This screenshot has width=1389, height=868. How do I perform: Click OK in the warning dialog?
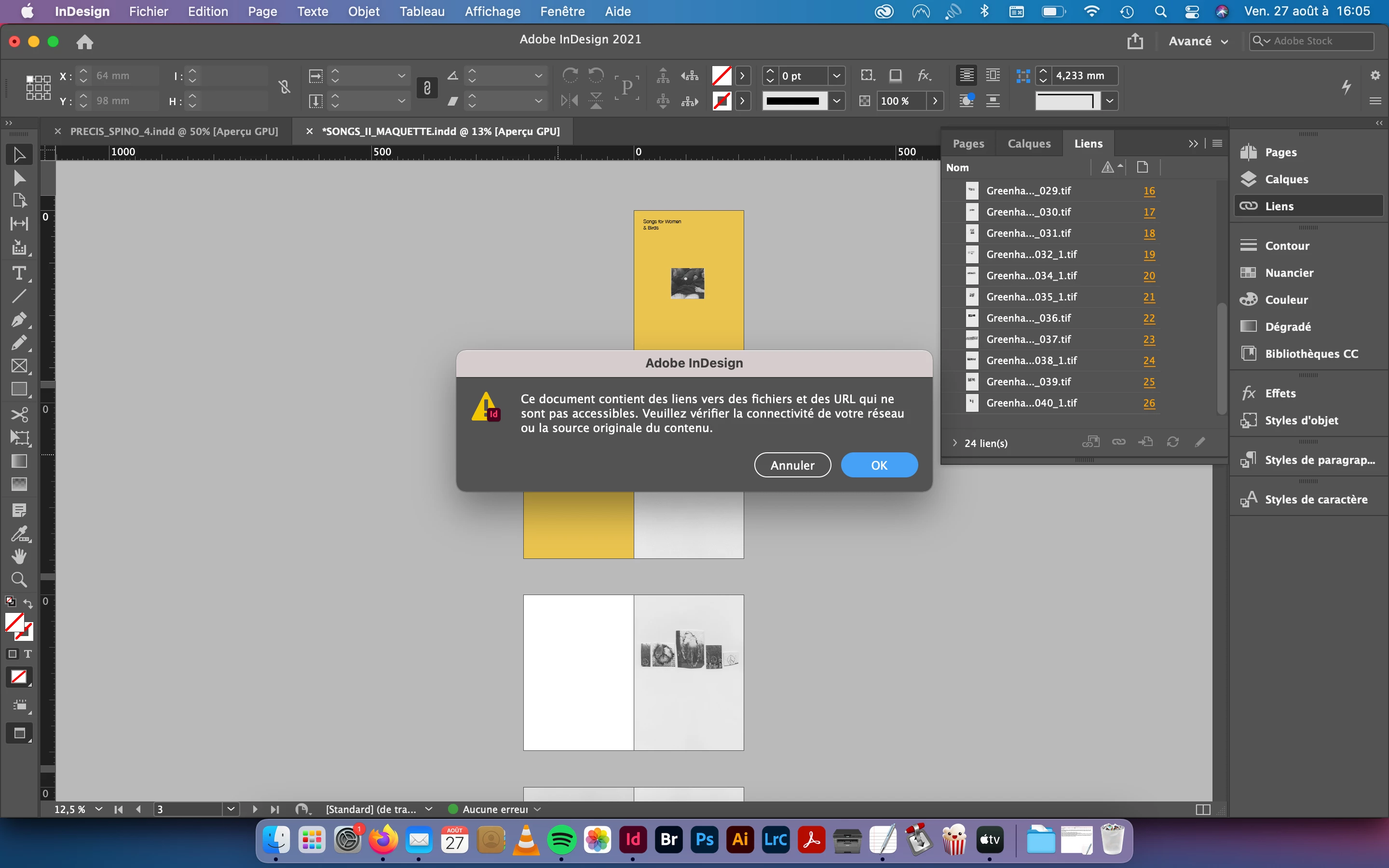click(x=878, y=465)
